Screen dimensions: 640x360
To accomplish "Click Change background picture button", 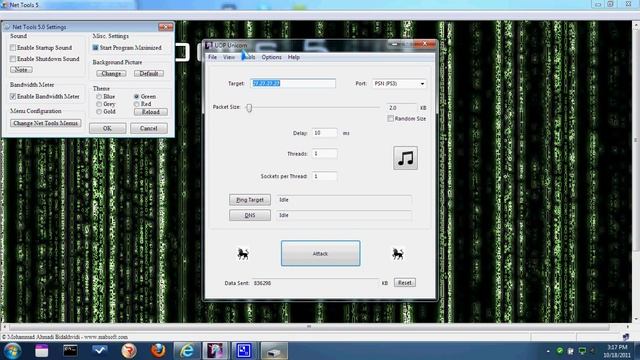I will click(111, 73).
